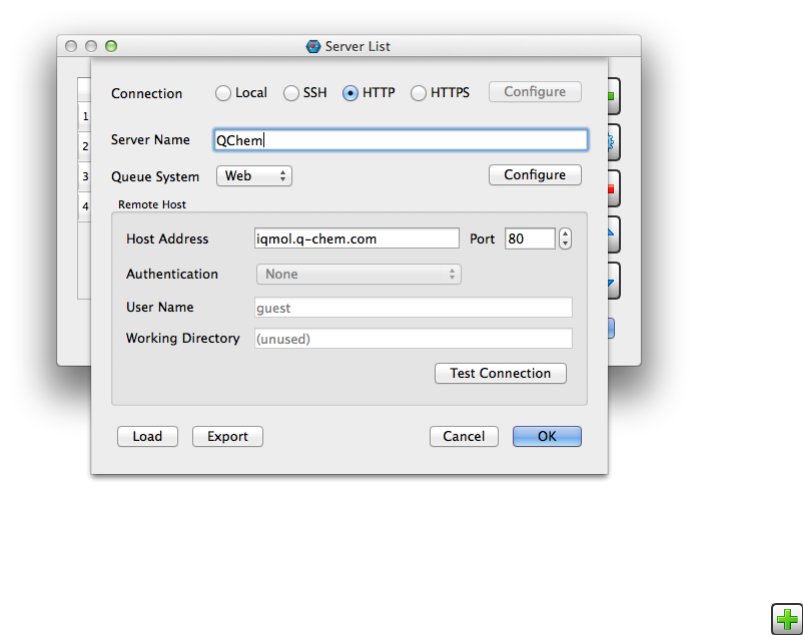Click the up-arrow button in Server List window

(x=614, y=235)
